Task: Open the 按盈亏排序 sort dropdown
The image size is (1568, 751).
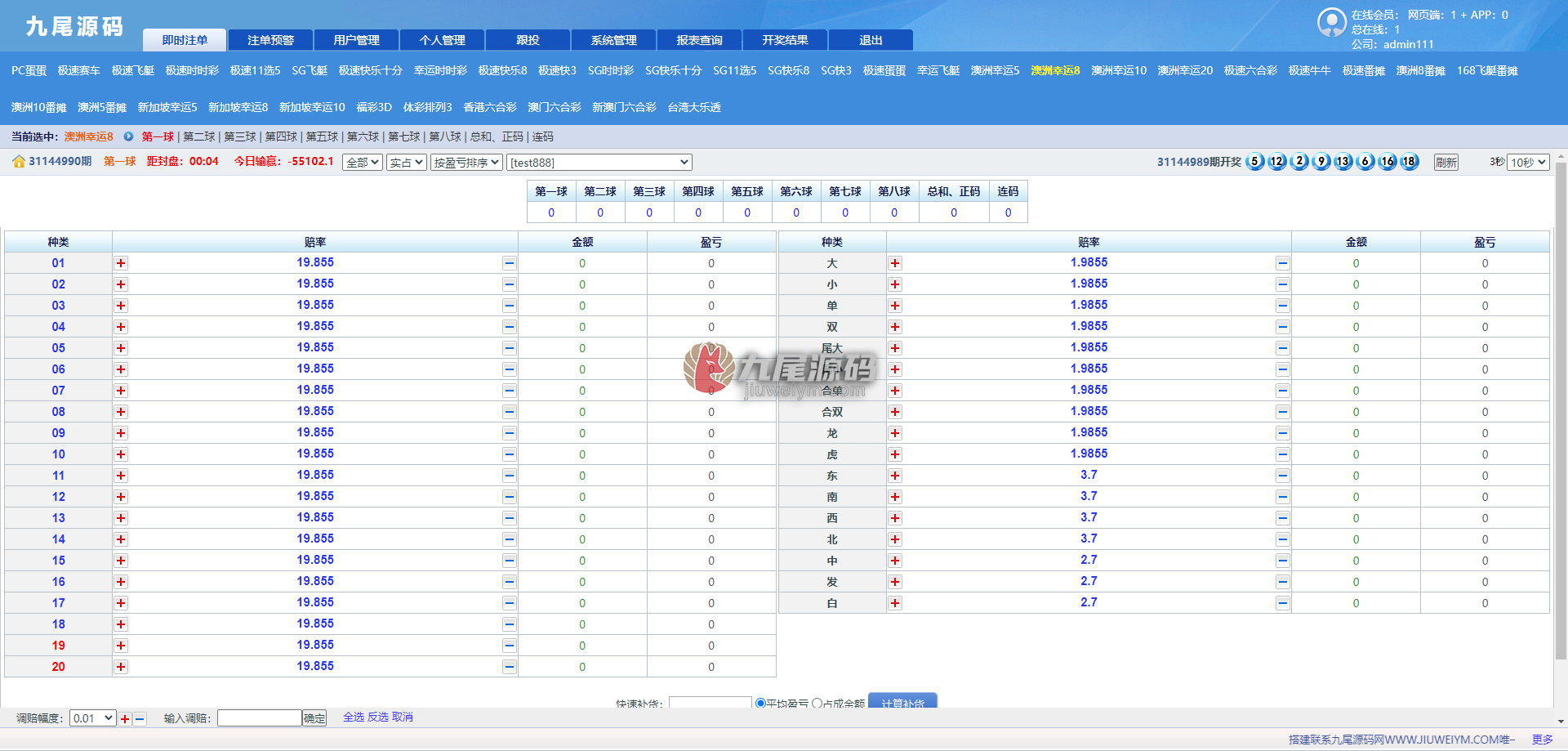Action: [x=466, y=163]
